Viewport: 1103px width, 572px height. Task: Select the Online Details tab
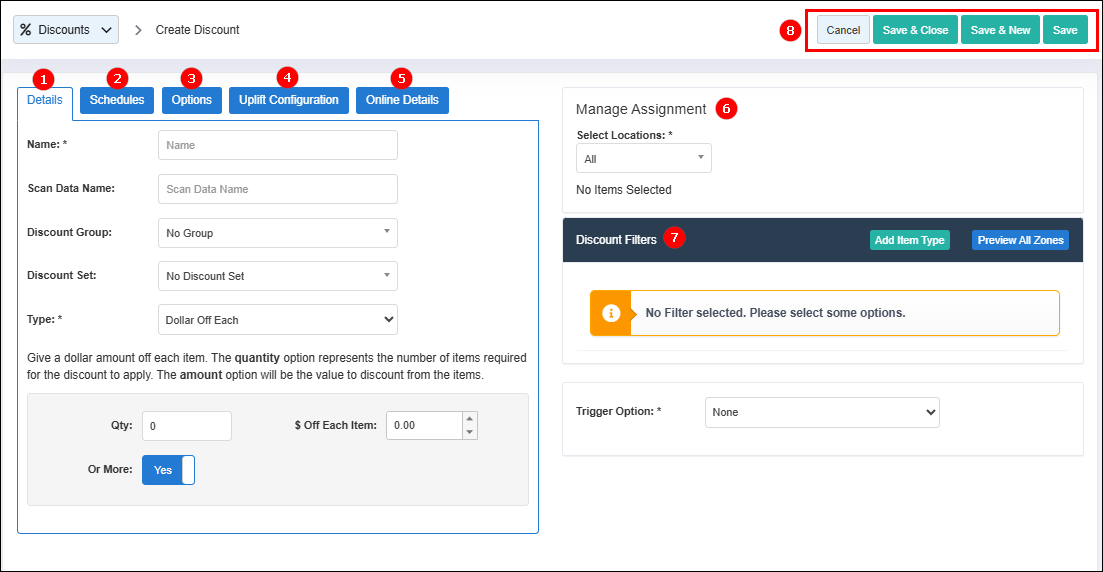click(402, 100)
